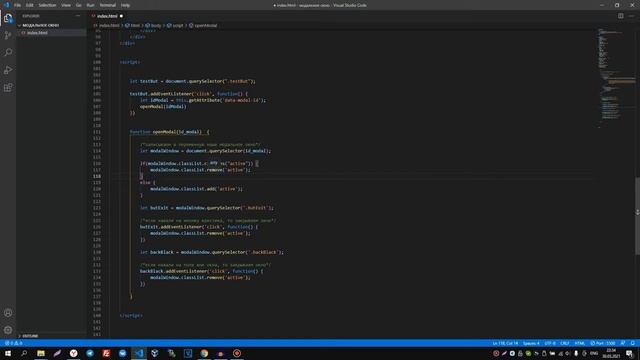Open Windows taskbar search

coord(24,353)
